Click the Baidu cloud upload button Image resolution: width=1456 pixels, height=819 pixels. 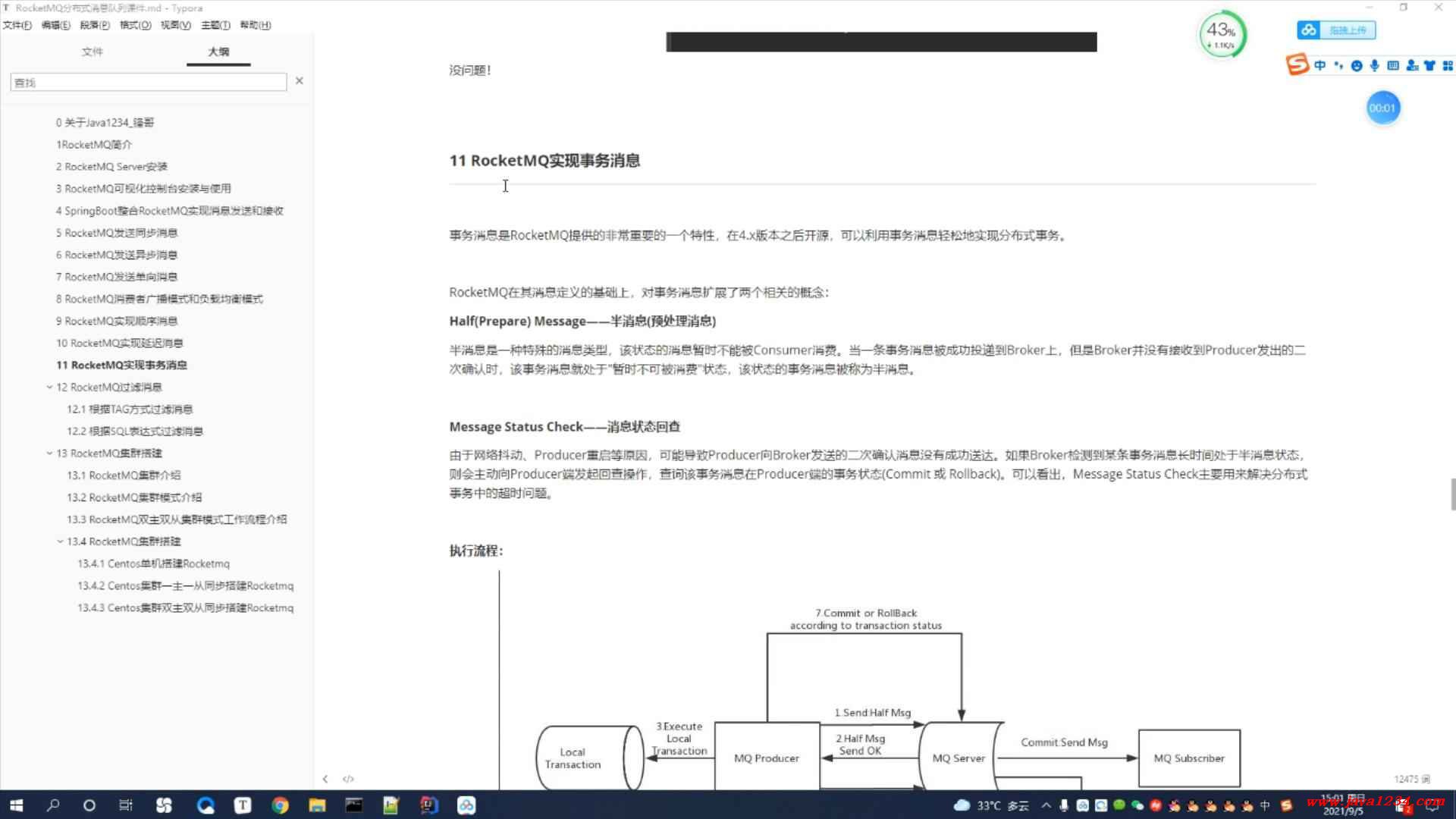click(1336, 30)
